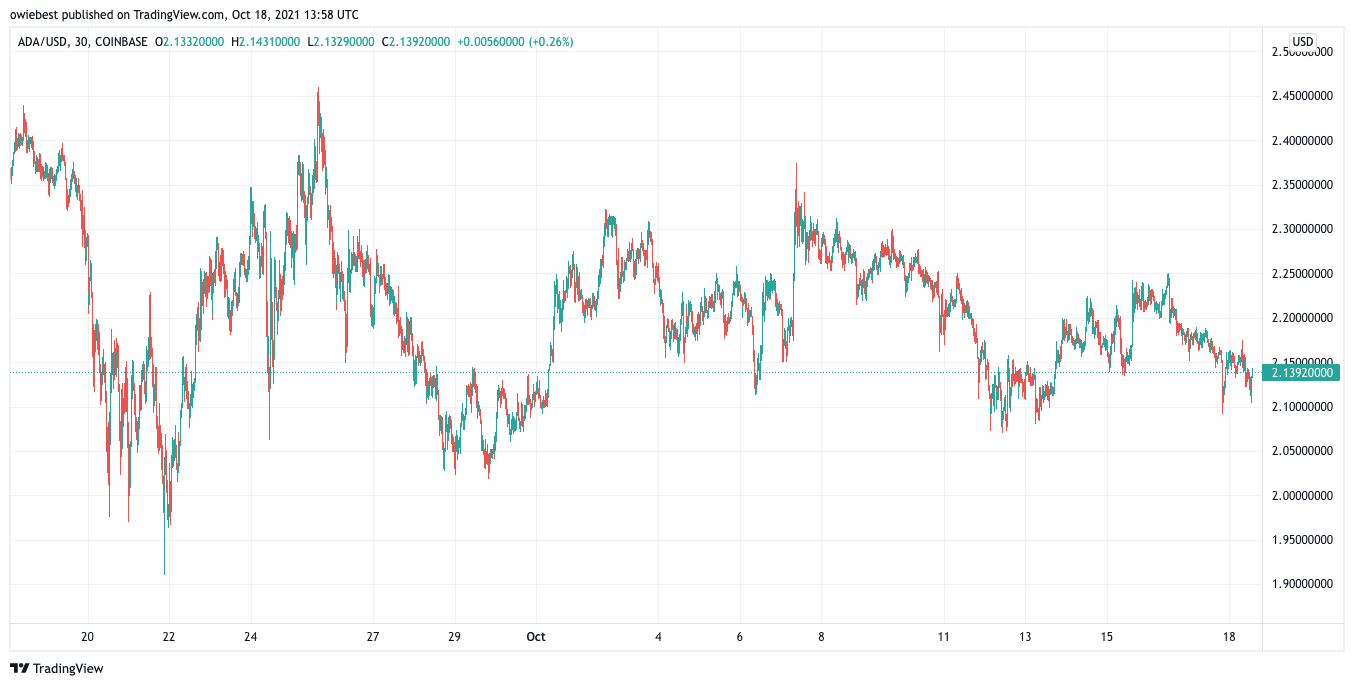Image resolution: width=1354 pixels, height=686 pixels.
Task: Click the low value L2.13290000 in legend
Action: tap(341, 42)
